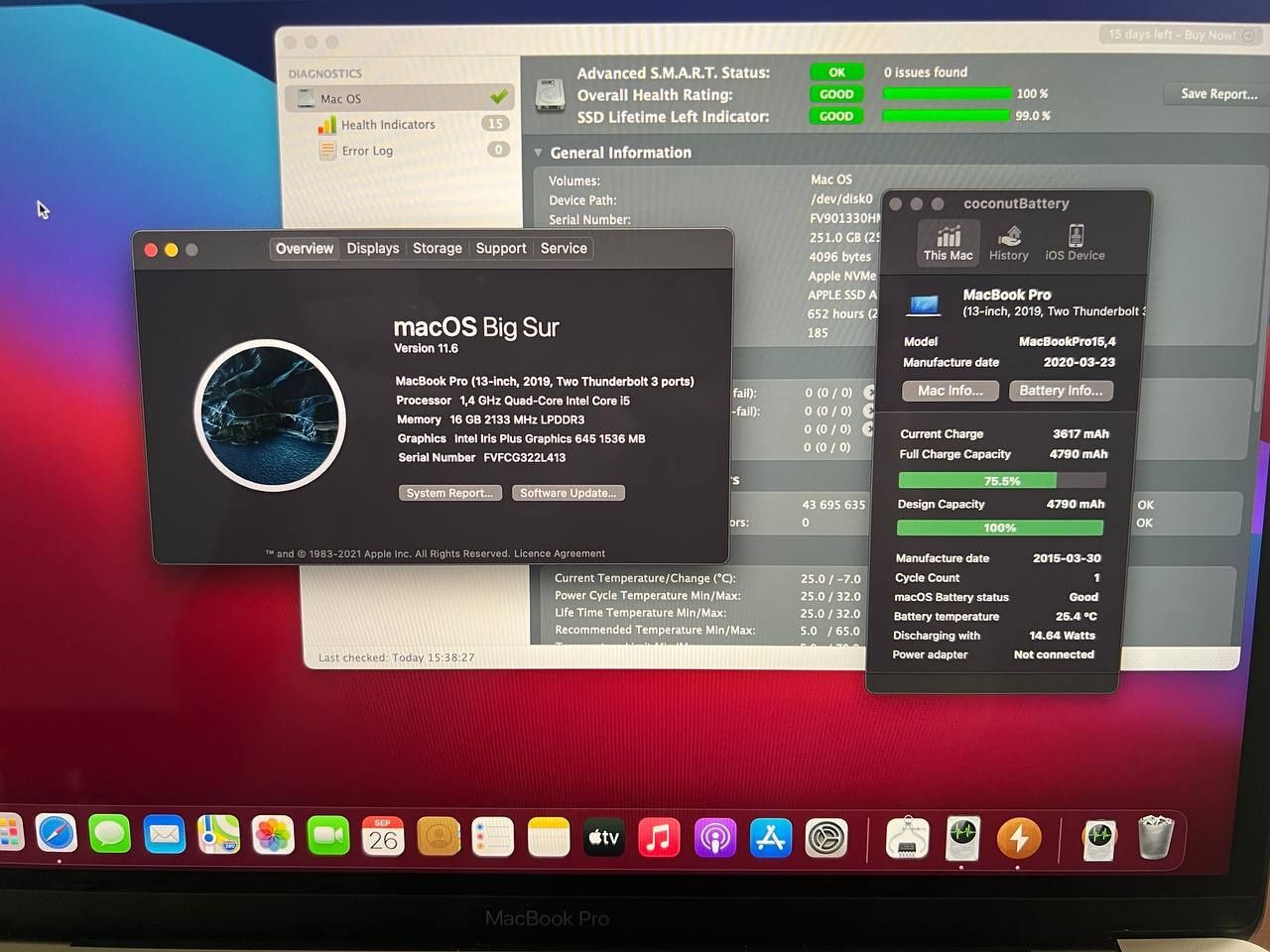This screenshot has height=952, width=1270.
Task: Click the green OK S.M.A.R.T. status badge
Action: pos(836,72)
